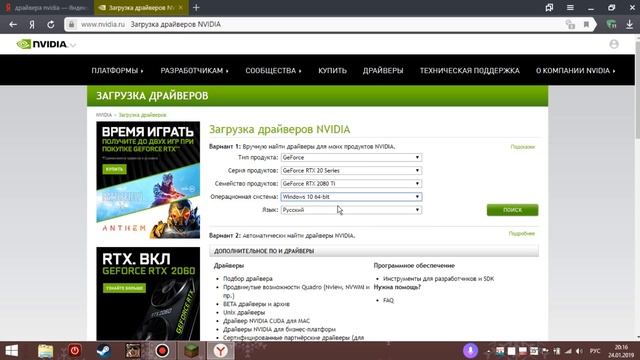Open the Windows Start menu
Viewport: 640px width, 360px height.
pyautogui.click(x=11, y=351)
